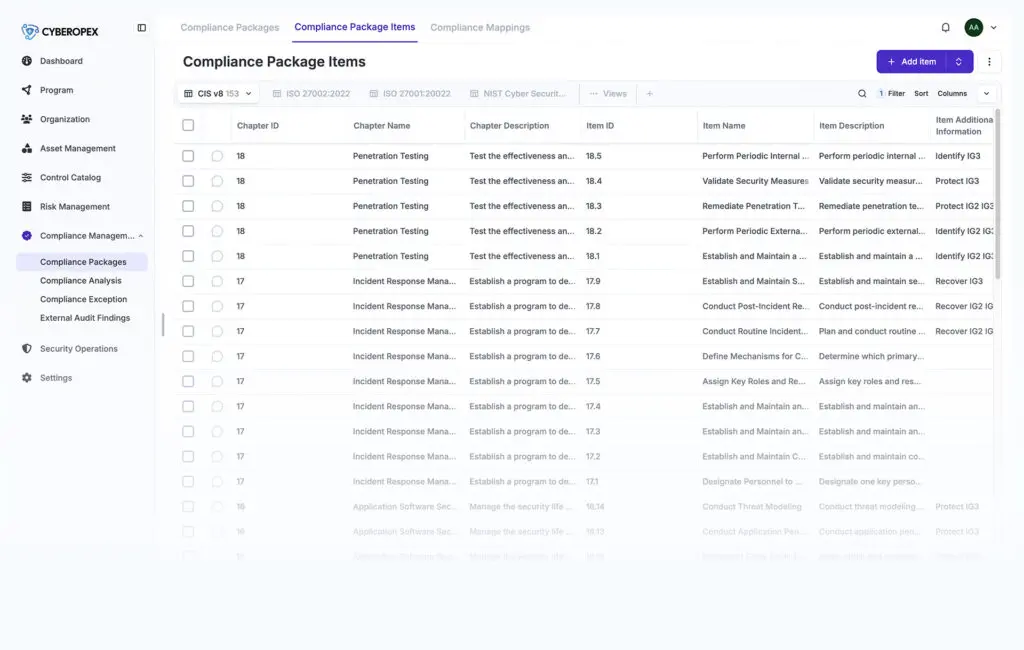The image size is (1024, 650).
Task: Click the Add item button
Action: [x=912, y=61]
